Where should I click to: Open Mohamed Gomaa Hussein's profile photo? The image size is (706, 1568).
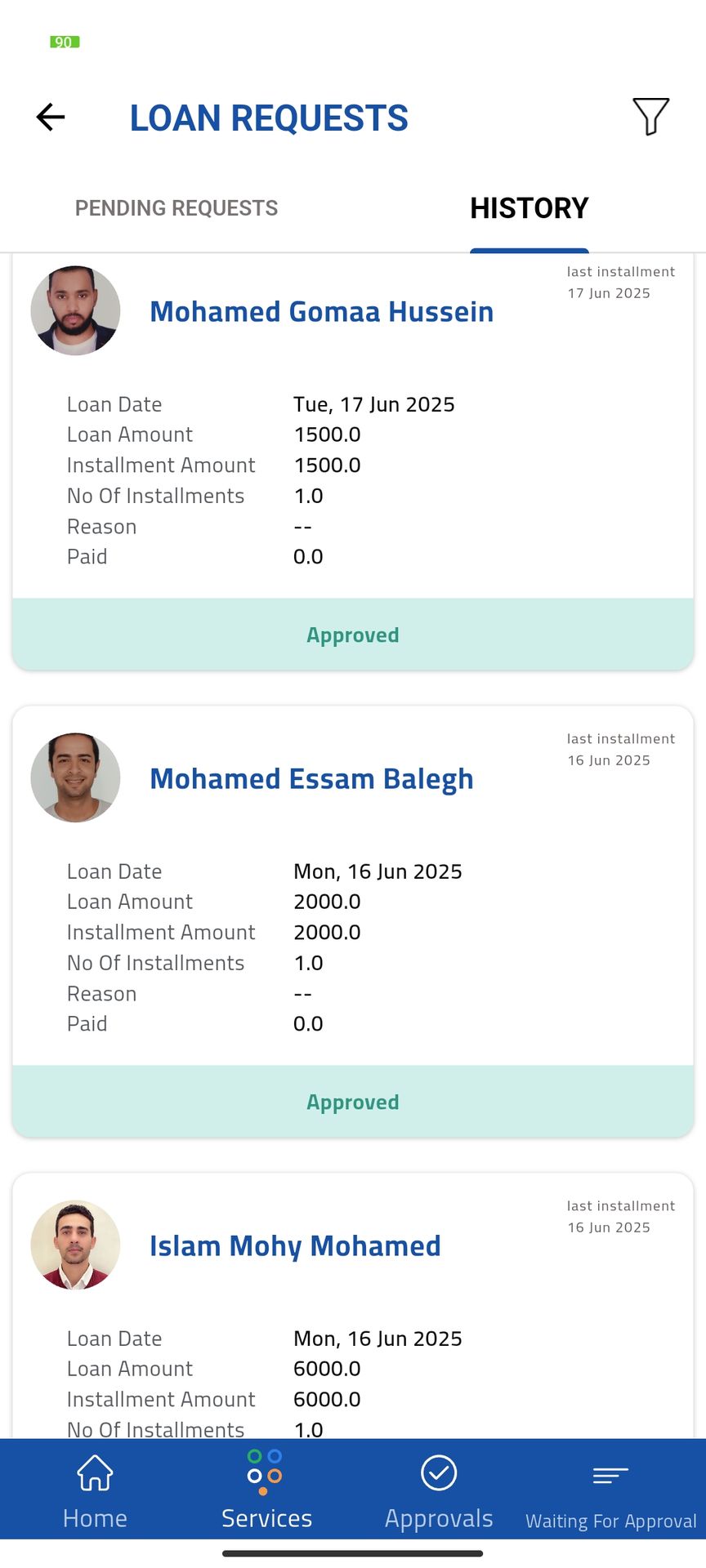click(75, 310)
